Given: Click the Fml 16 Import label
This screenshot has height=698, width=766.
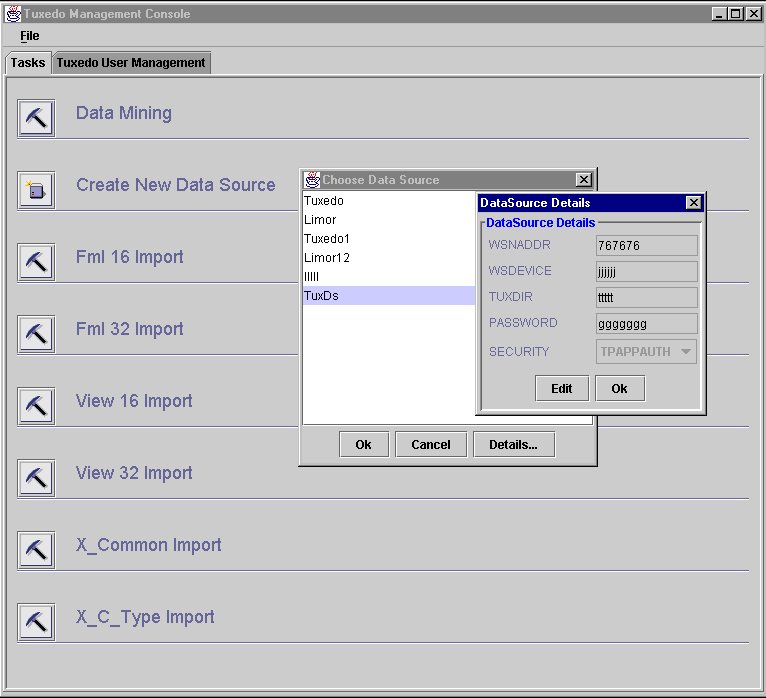Looking at the screenshot, I should point(129,257).
